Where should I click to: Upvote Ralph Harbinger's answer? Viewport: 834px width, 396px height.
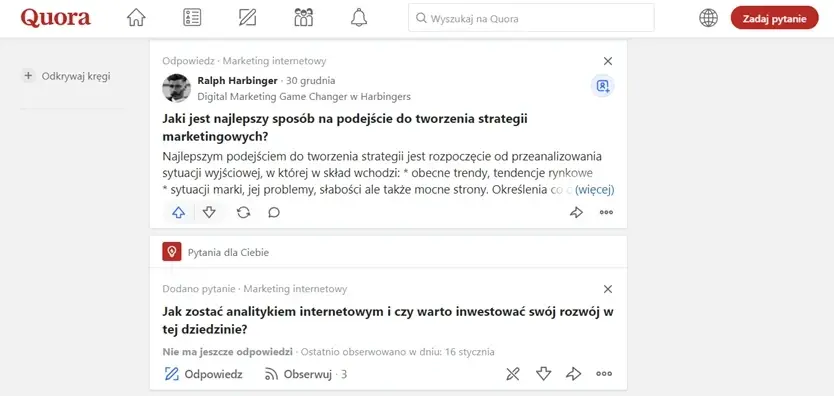pyautogui.click(x=179, y=213)
